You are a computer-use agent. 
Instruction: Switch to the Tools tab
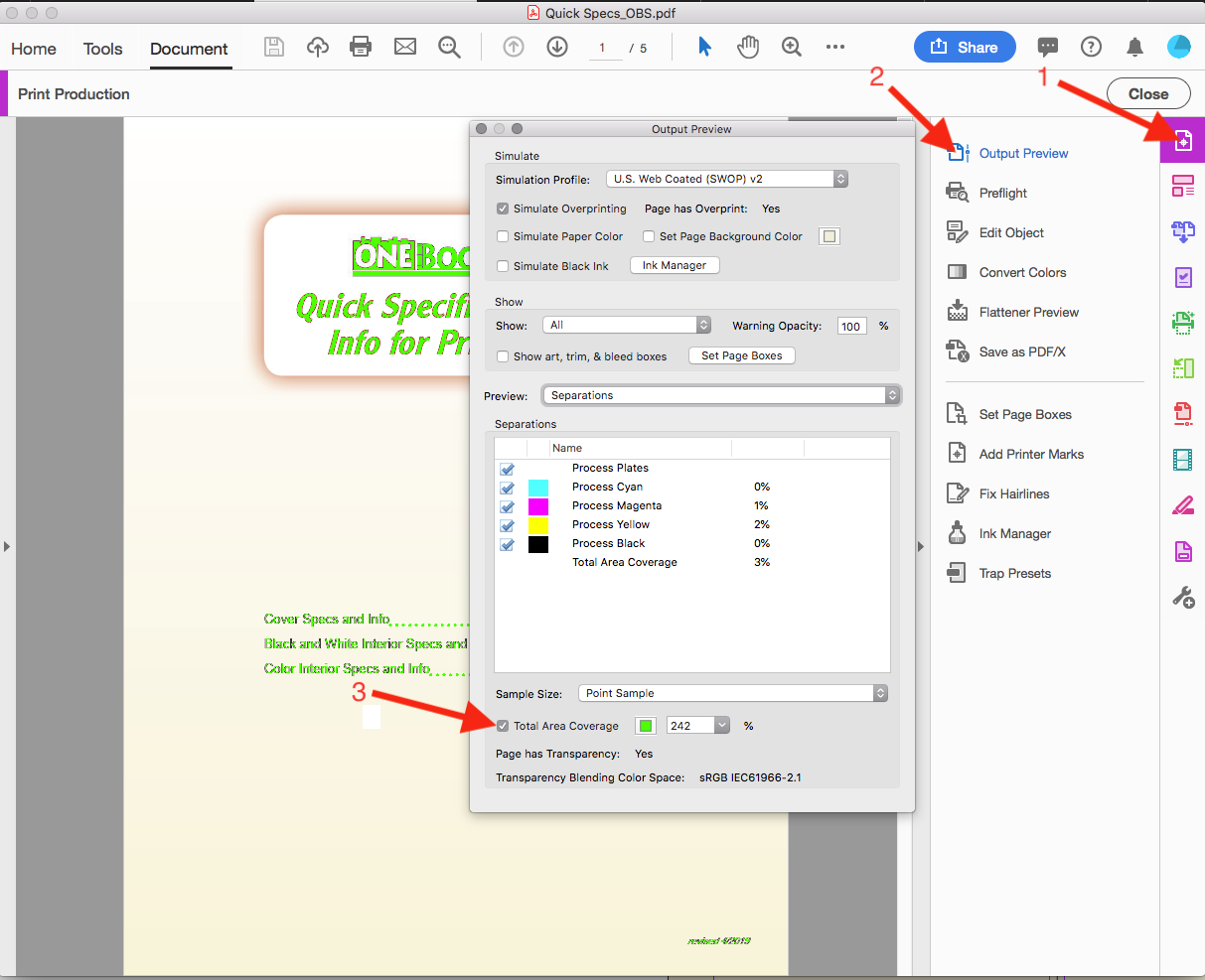102,49
